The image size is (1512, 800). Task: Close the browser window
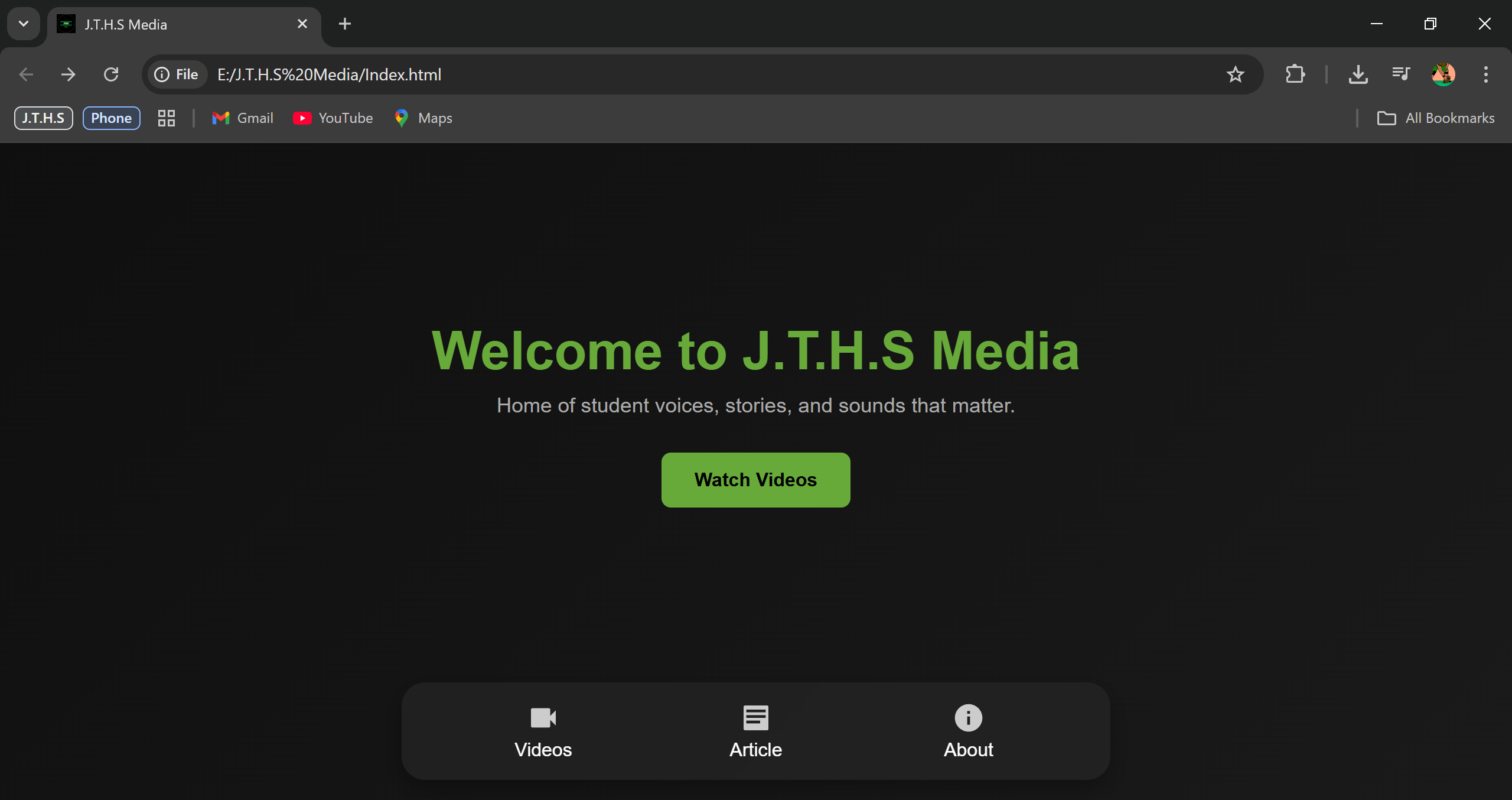pyautogui.click(x=1484, y=24)
